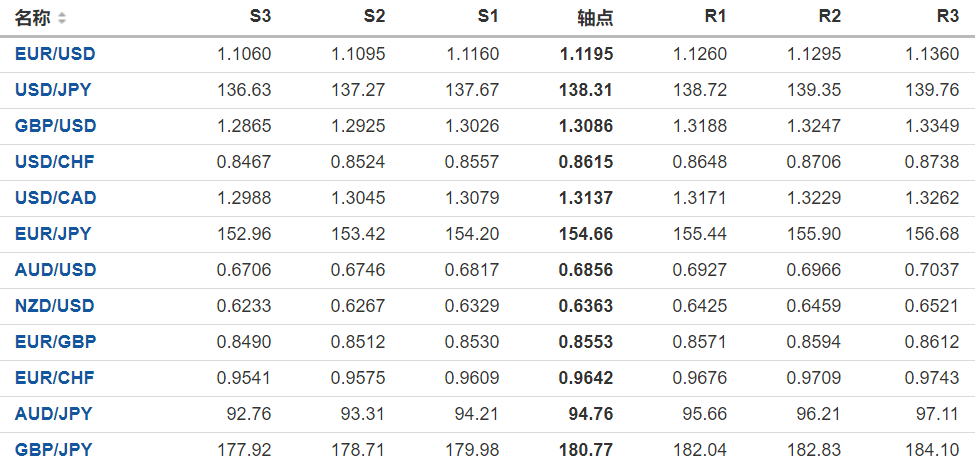Click the S3 column header
Screen dimensions: 975x468
pos(260,17)
